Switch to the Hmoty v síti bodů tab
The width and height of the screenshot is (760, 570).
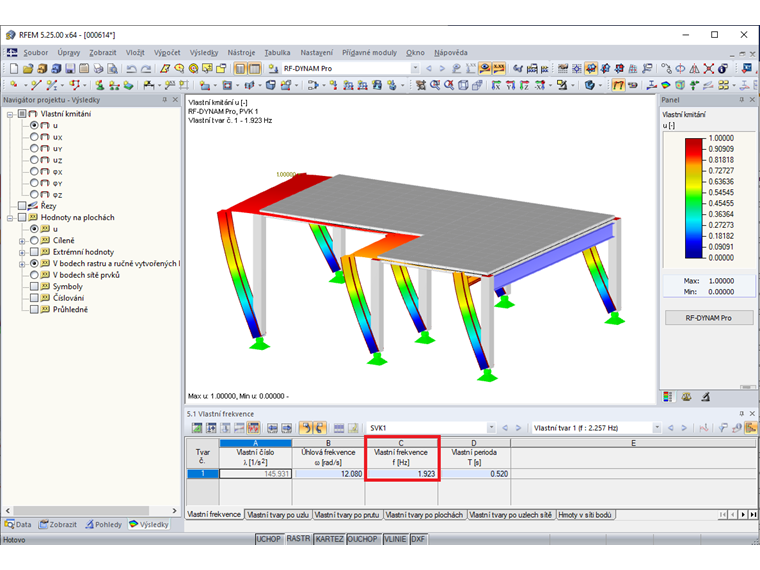pyautogui.click(x=585, y=515)
